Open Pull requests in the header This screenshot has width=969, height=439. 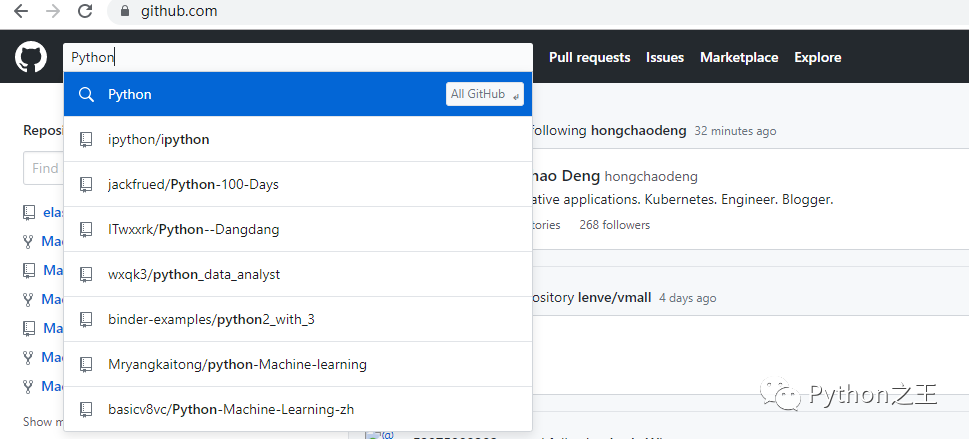point(590,58)
